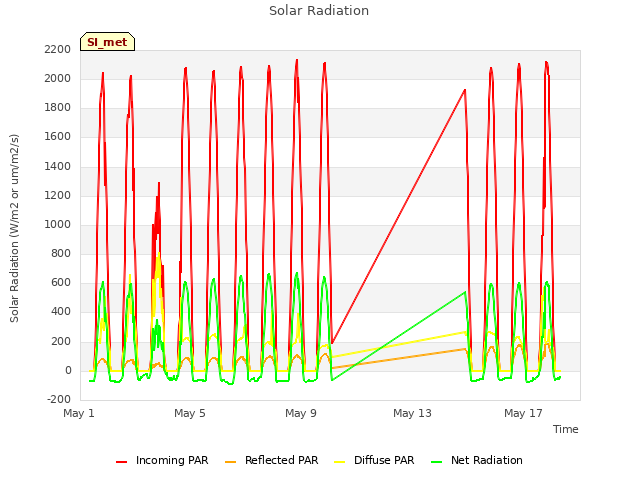
Task: Click the red Incoming PAR line across the data gap
Action: point(398,216)
